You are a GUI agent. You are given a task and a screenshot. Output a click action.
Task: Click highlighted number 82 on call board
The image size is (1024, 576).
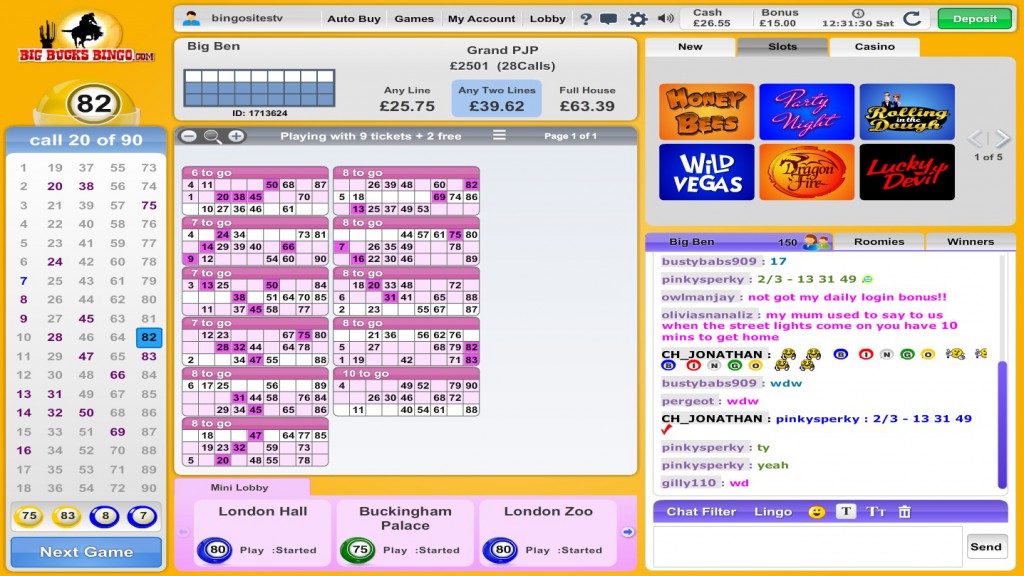pos(149,337)
